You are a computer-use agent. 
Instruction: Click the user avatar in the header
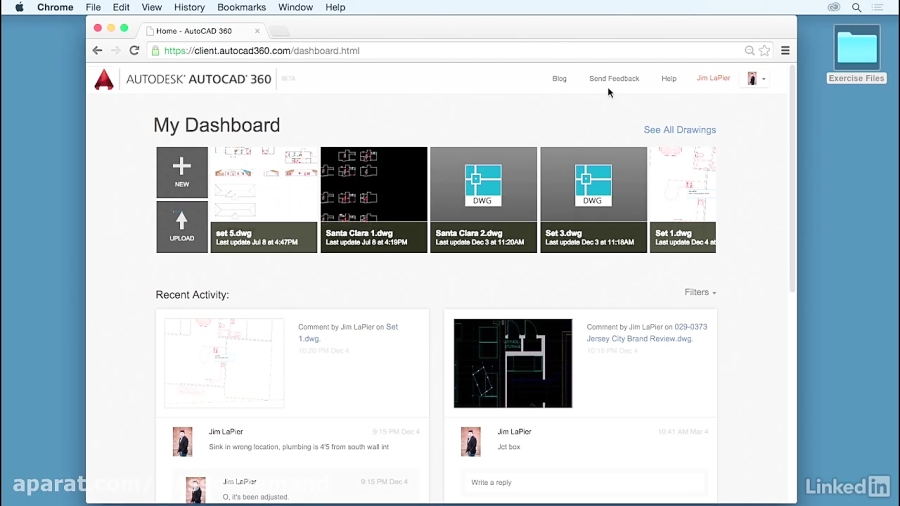pos(752,79)
